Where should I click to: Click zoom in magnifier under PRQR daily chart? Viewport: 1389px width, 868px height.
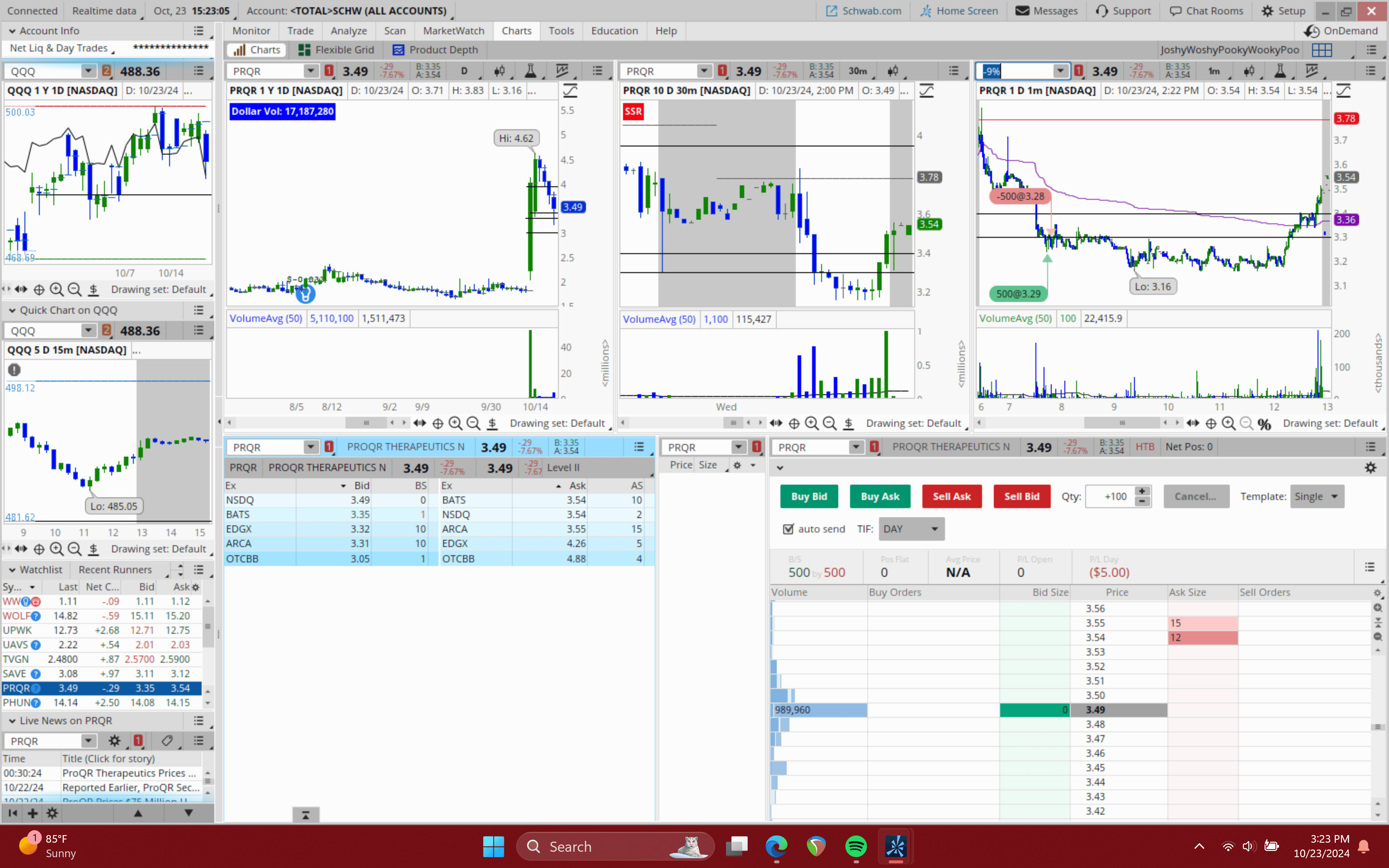(x=455, y=423)
